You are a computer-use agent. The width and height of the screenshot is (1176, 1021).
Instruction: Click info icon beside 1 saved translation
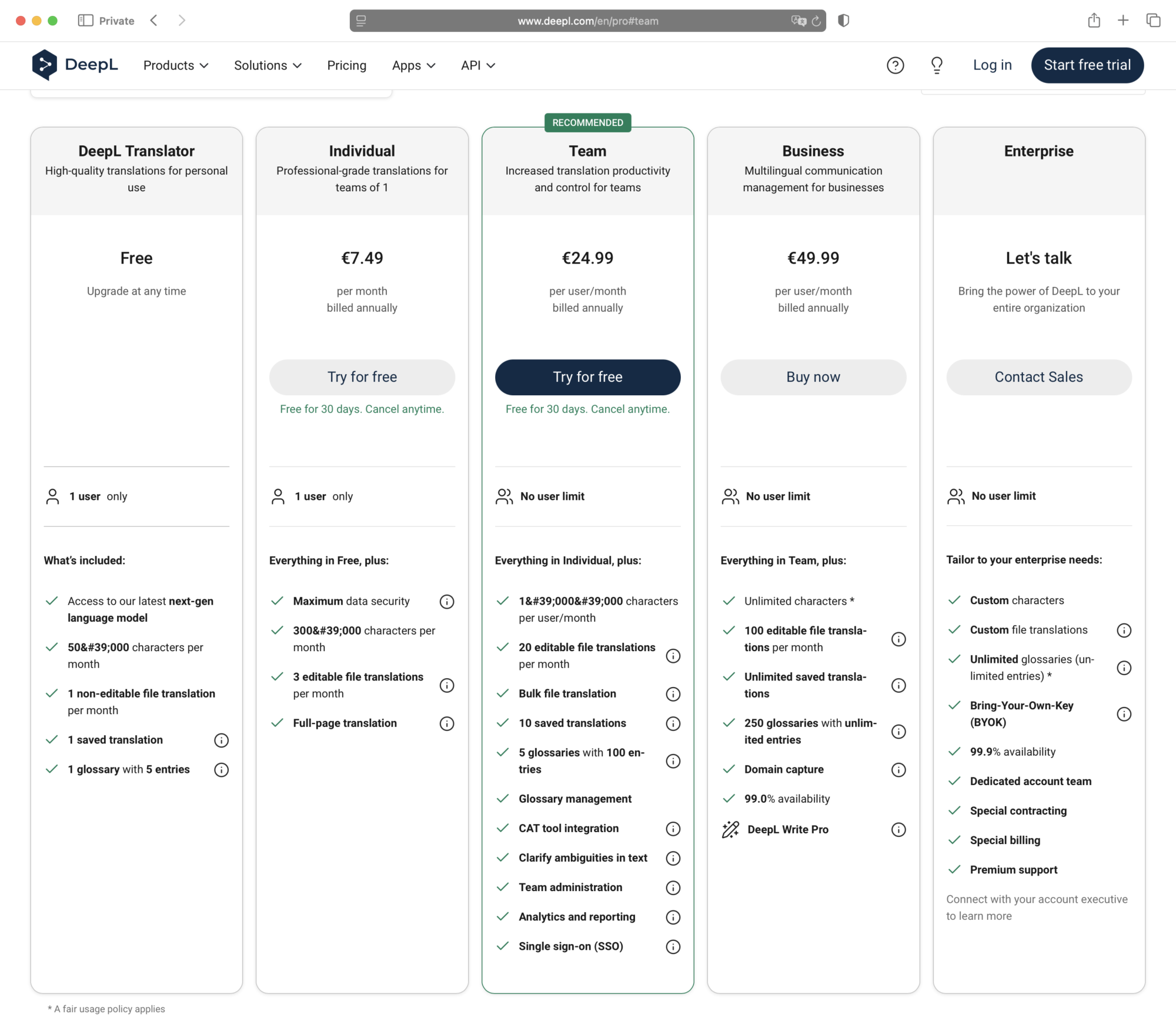[x=221, y=740]
